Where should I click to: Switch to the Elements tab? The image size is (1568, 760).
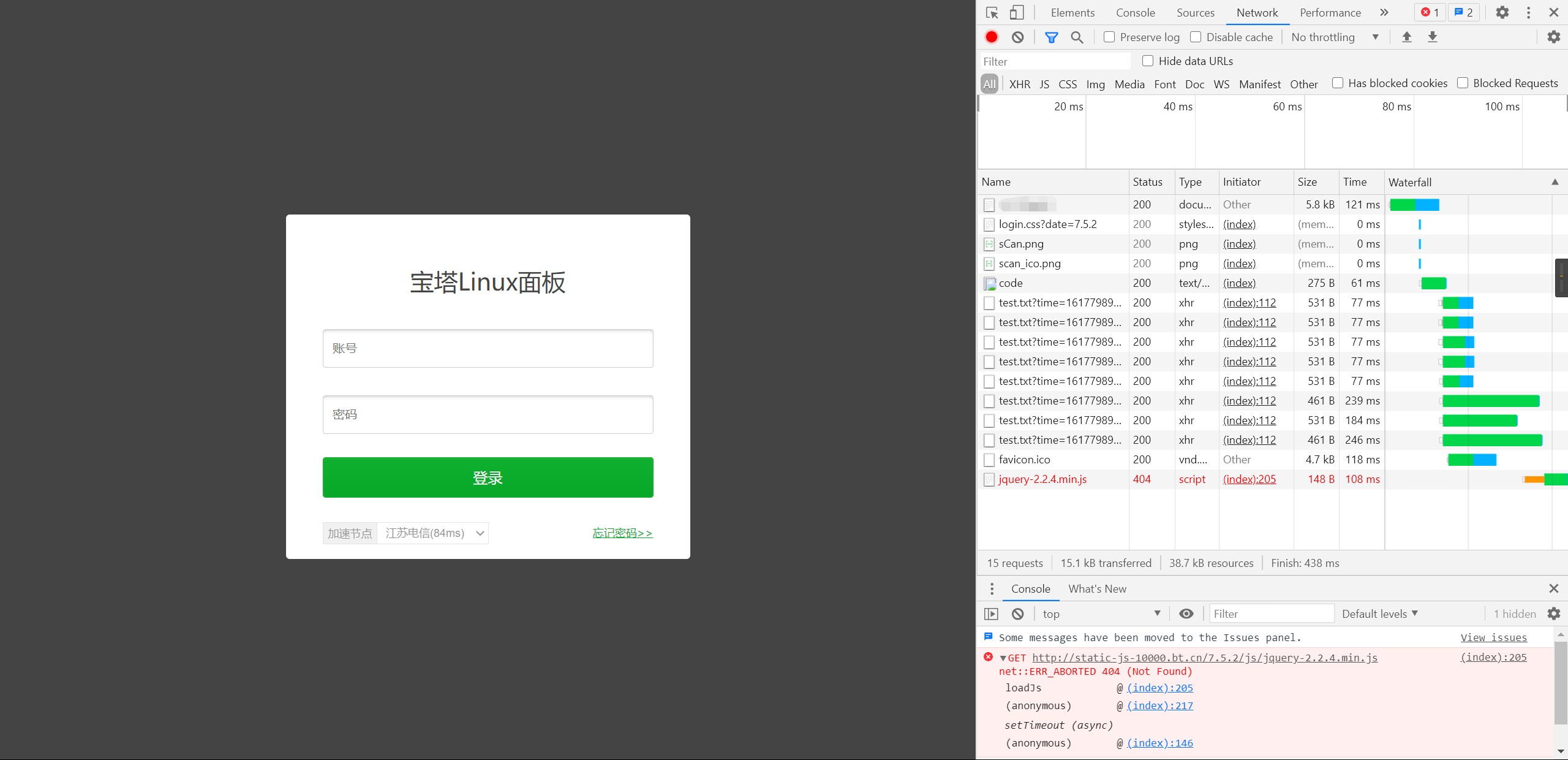pos(1072,13)
